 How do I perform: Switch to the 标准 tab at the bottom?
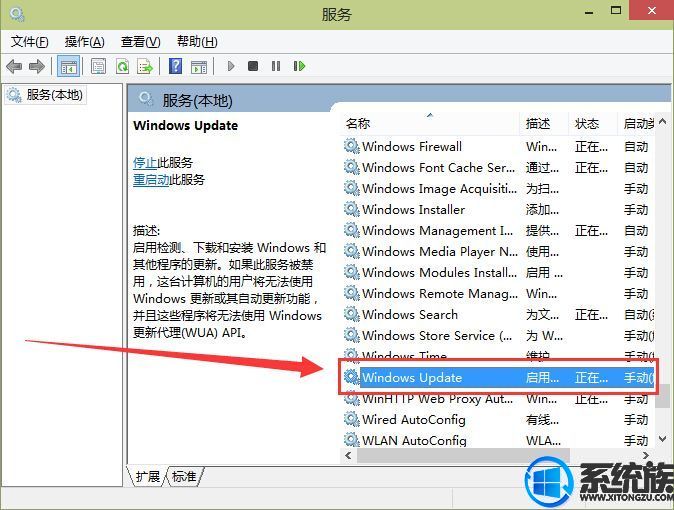[x=184, y=477]
